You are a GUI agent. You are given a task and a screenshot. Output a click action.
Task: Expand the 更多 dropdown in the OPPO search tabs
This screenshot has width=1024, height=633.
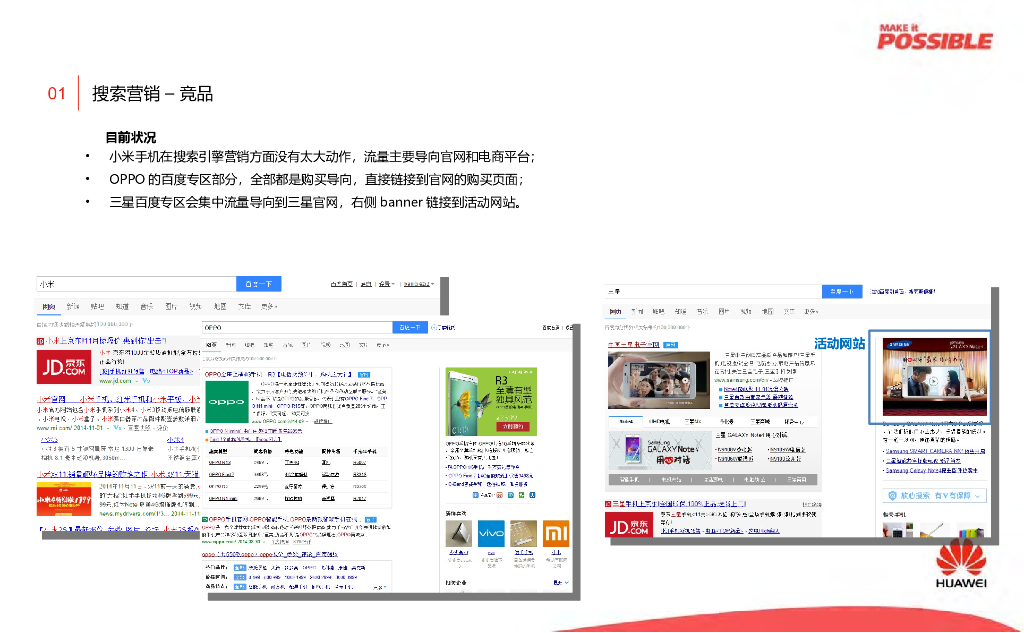point(383,345)
